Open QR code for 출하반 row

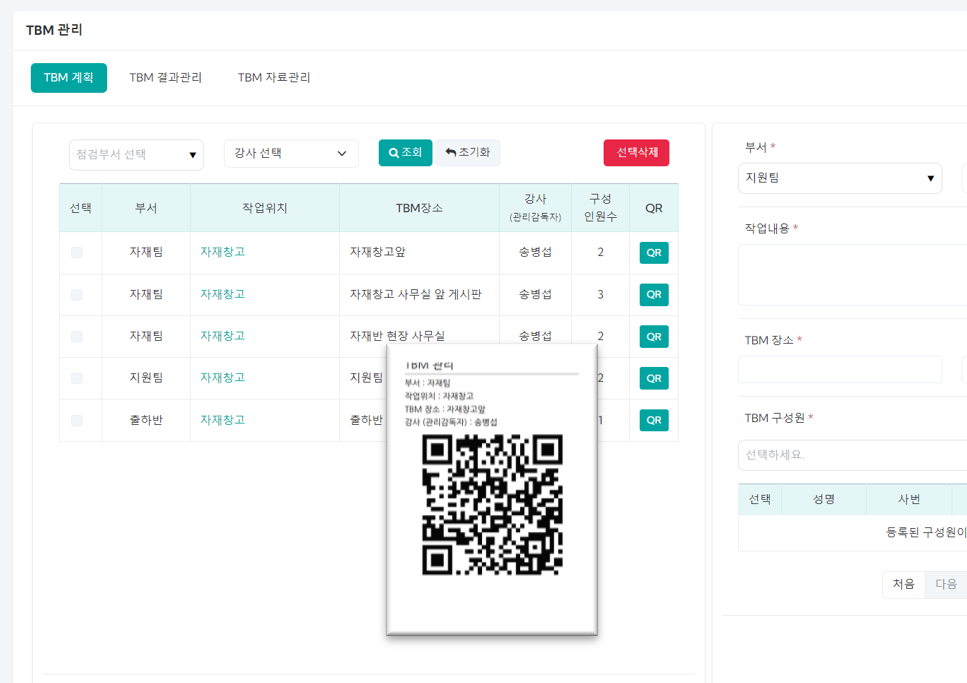tap(654, 420)
